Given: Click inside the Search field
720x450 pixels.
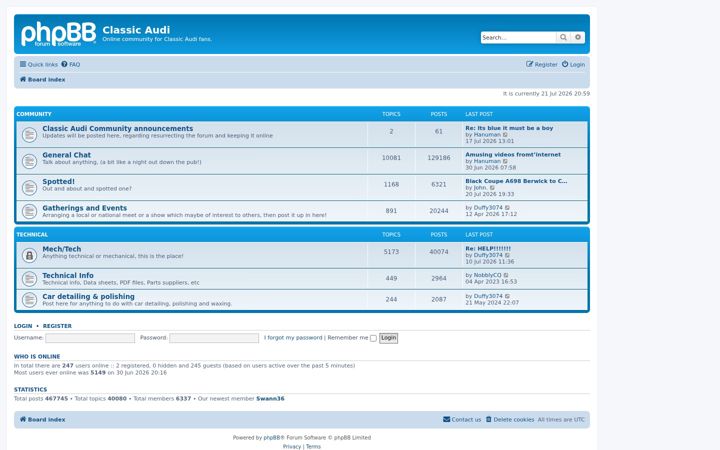Looking at the screenshot, I should pyautogui.click(x=518, y=37).
